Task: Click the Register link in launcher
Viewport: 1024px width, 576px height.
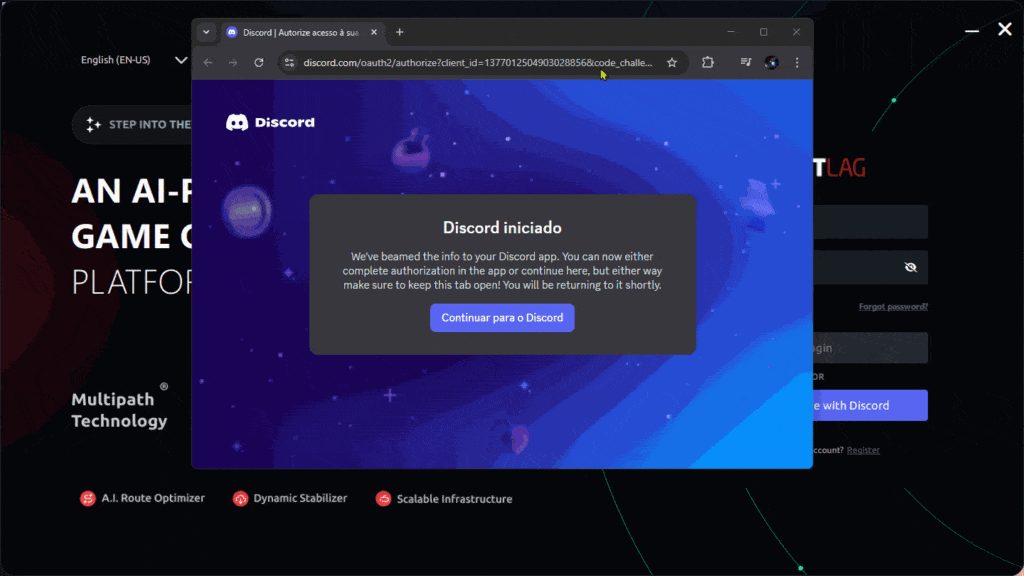Action: click(863, 450)
